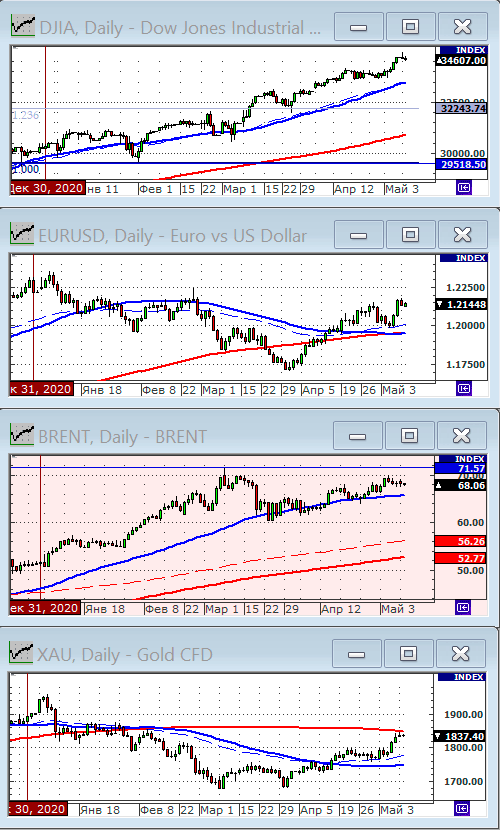Screen dimensions: 500x830
Task: Maximize the EURUSD Daily chart window
Action: 410,234
